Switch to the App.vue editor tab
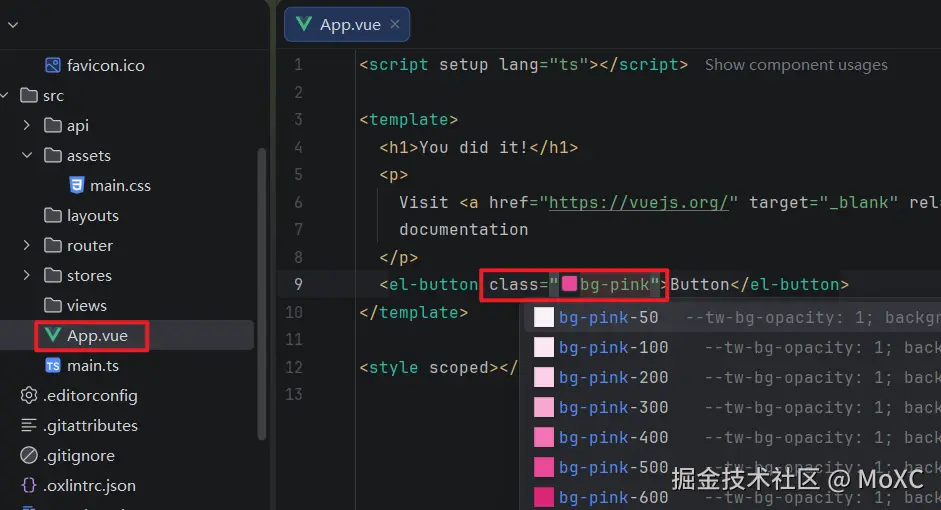 347,24
